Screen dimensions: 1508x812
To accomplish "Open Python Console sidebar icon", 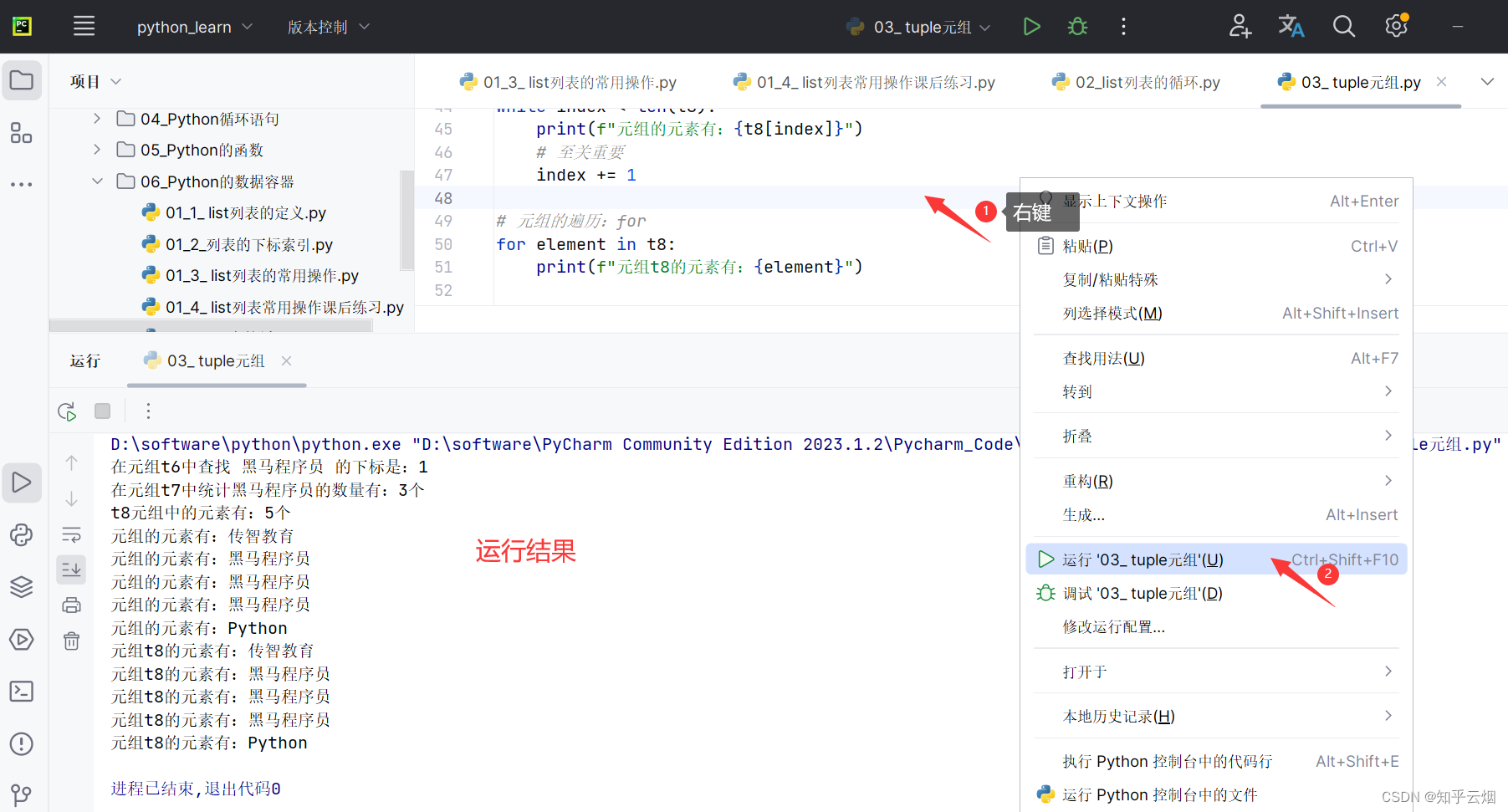I will point(22,535).
